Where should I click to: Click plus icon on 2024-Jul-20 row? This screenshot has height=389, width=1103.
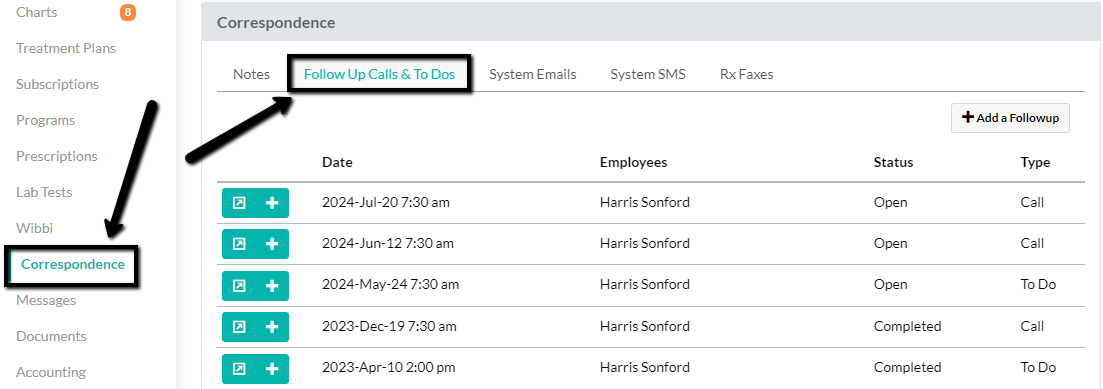272,203
